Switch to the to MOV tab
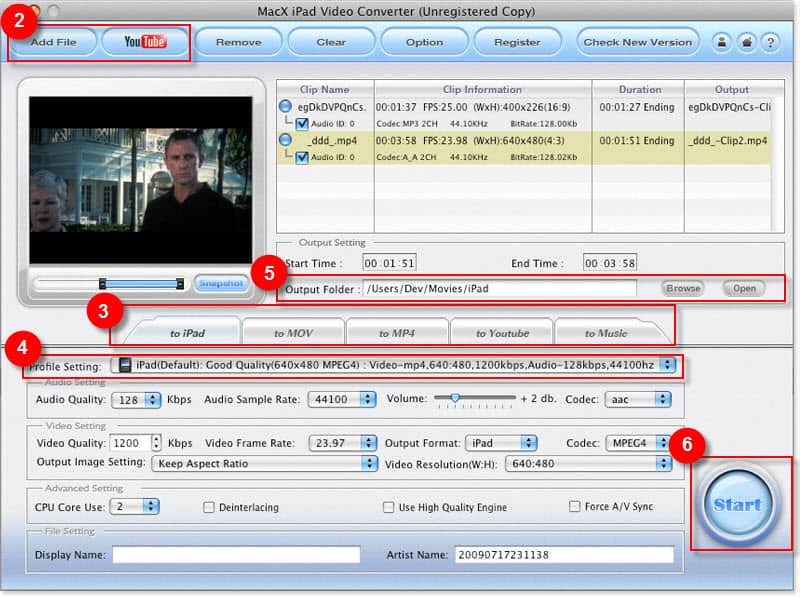The height and width of the screenshot is (597, 800). (293, 333)
